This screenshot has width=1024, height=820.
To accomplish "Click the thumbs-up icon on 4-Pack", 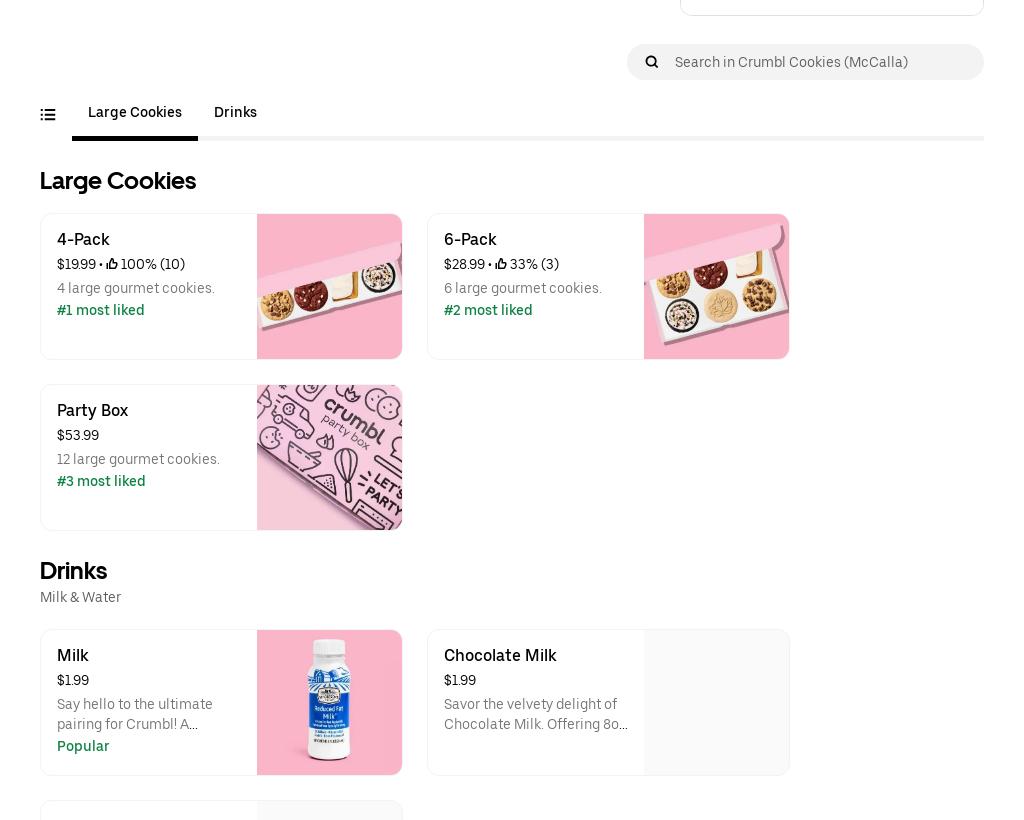I will pyautogui.click(x=112, y=265).
